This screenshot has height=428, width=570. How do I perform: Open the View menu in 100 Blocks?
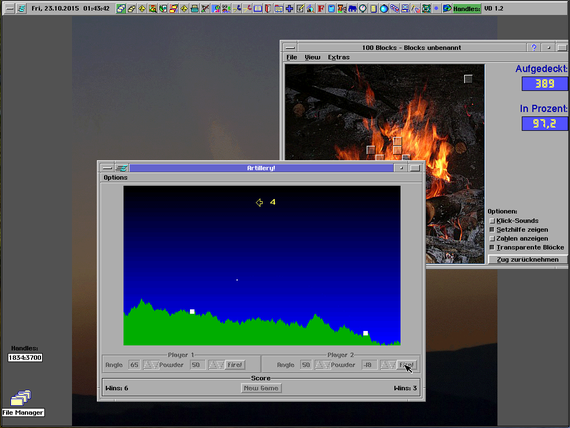coord(312,57)
